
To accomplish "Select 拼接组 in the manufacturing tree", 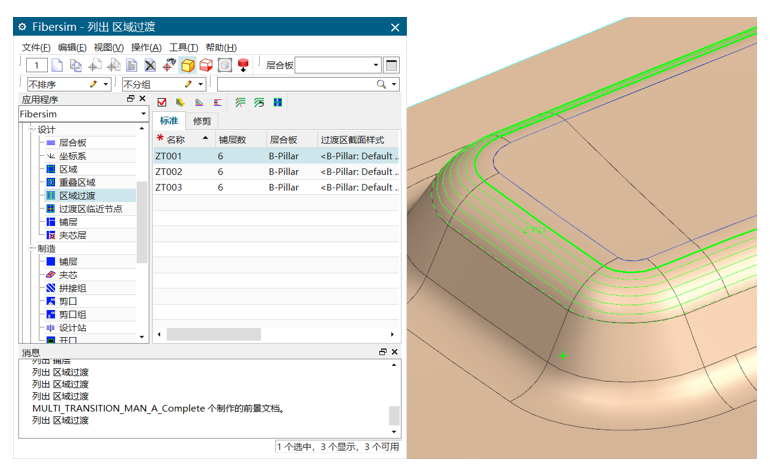I will coord(73,288).
